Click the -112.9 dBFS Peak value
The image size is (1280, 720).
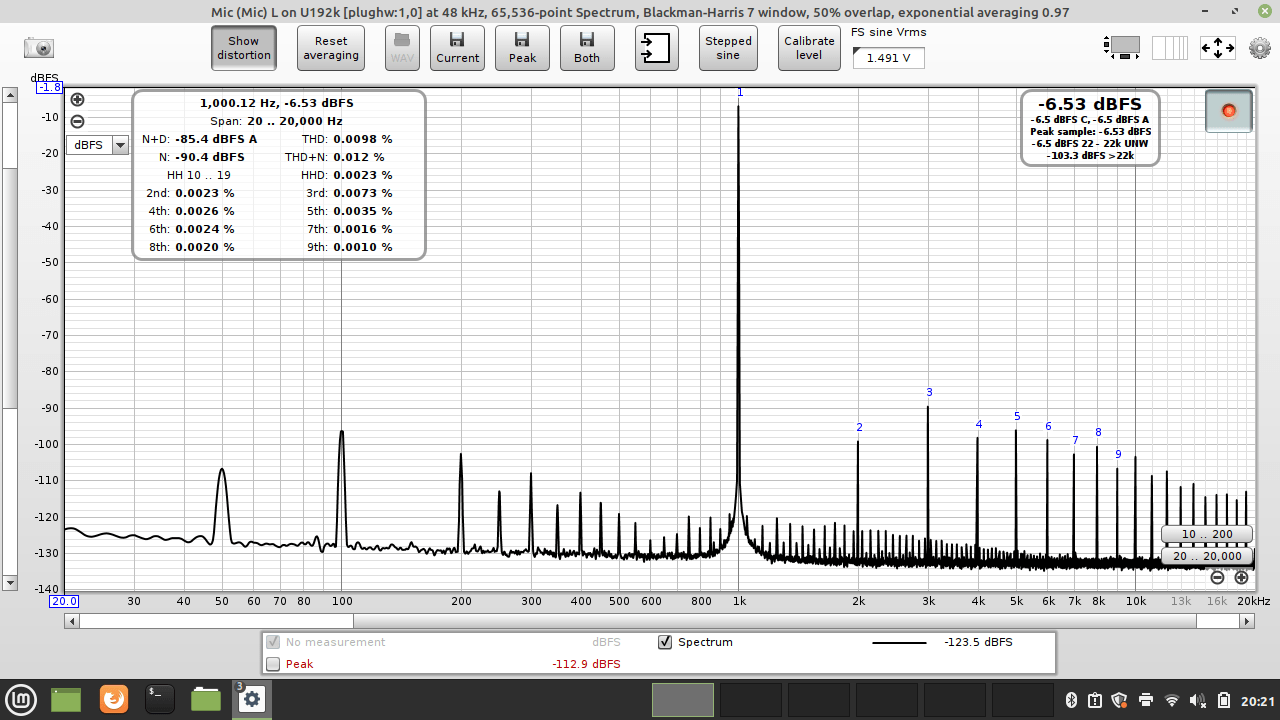(586, 664)
